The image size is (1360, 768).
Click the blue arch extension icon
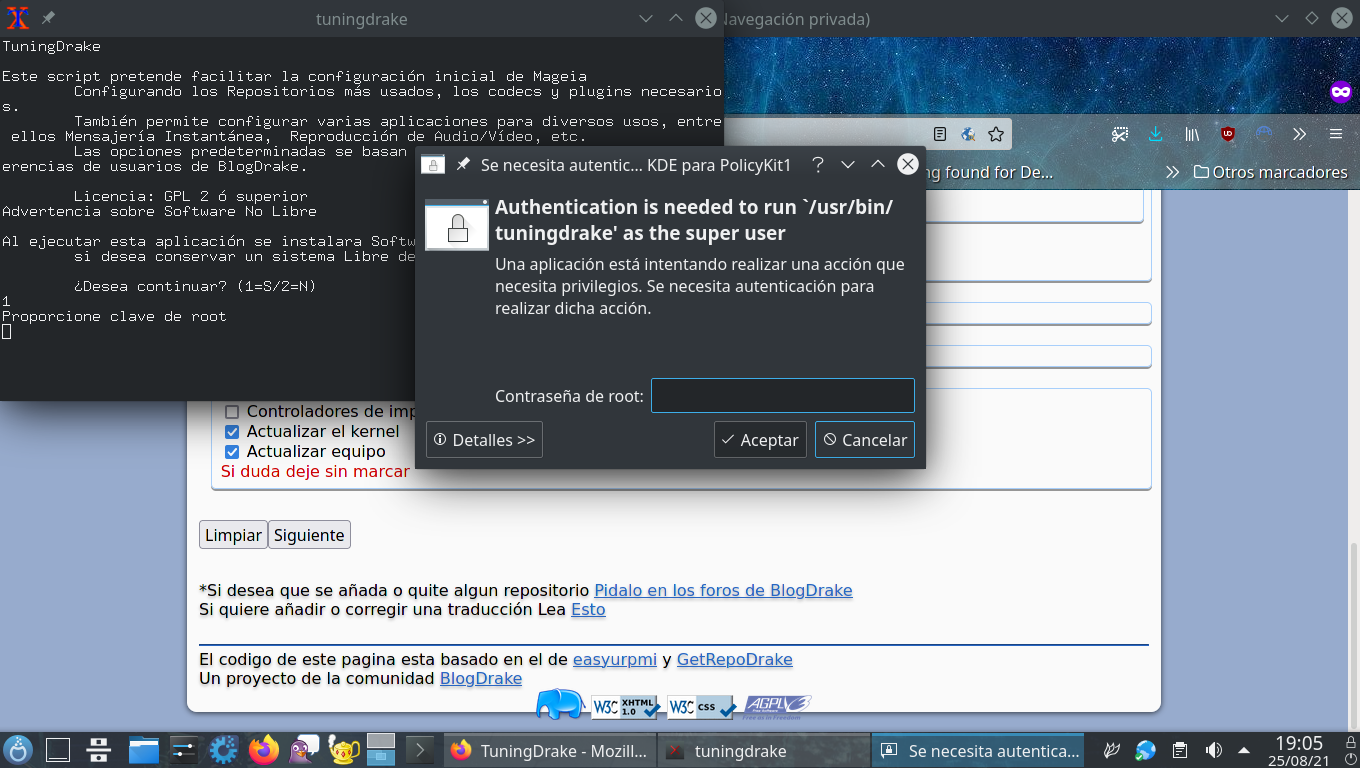[x=1264, y=132]
